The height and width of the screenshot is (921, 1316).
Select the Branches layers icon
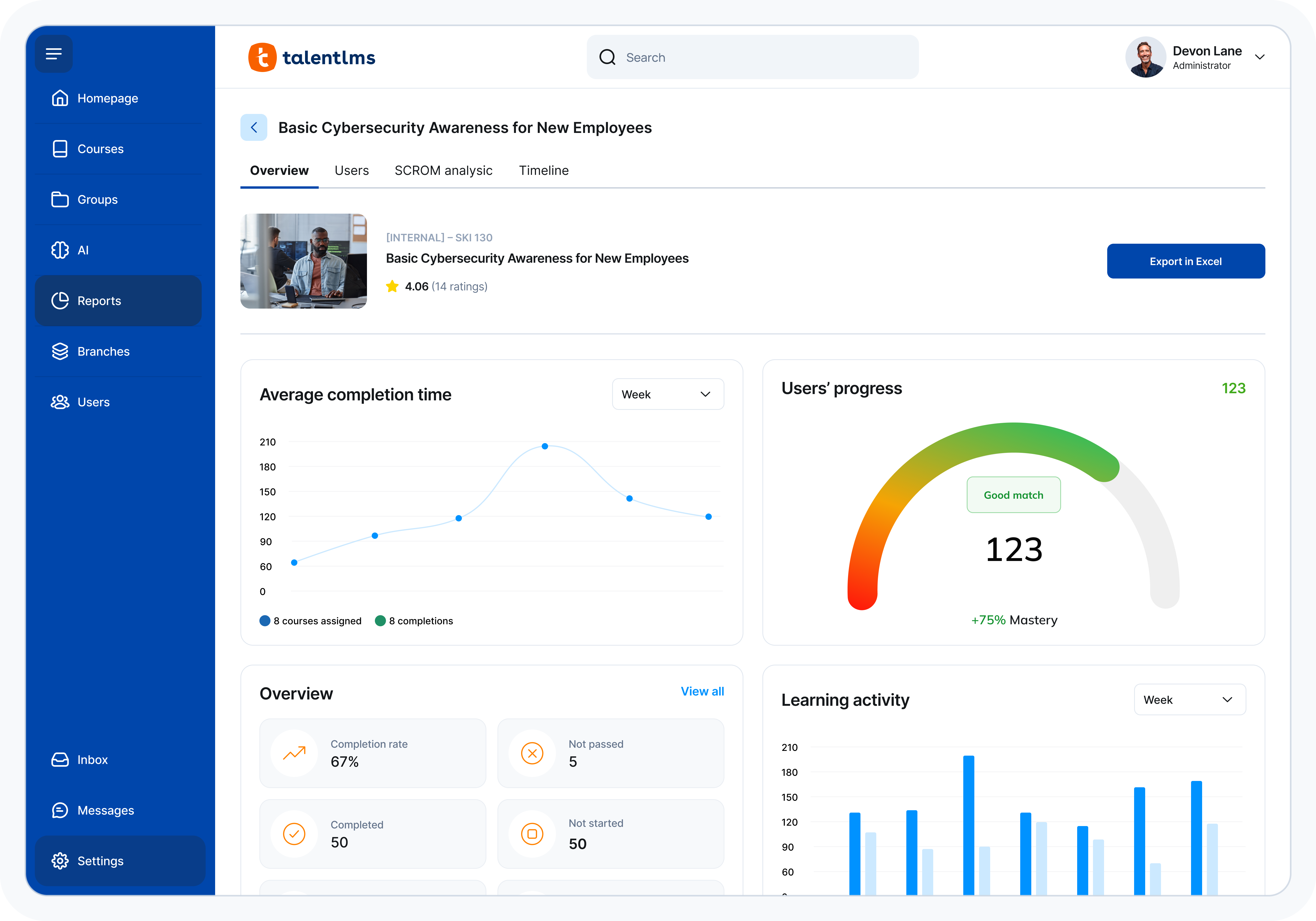pyautogui.click(x=60, y=351)
